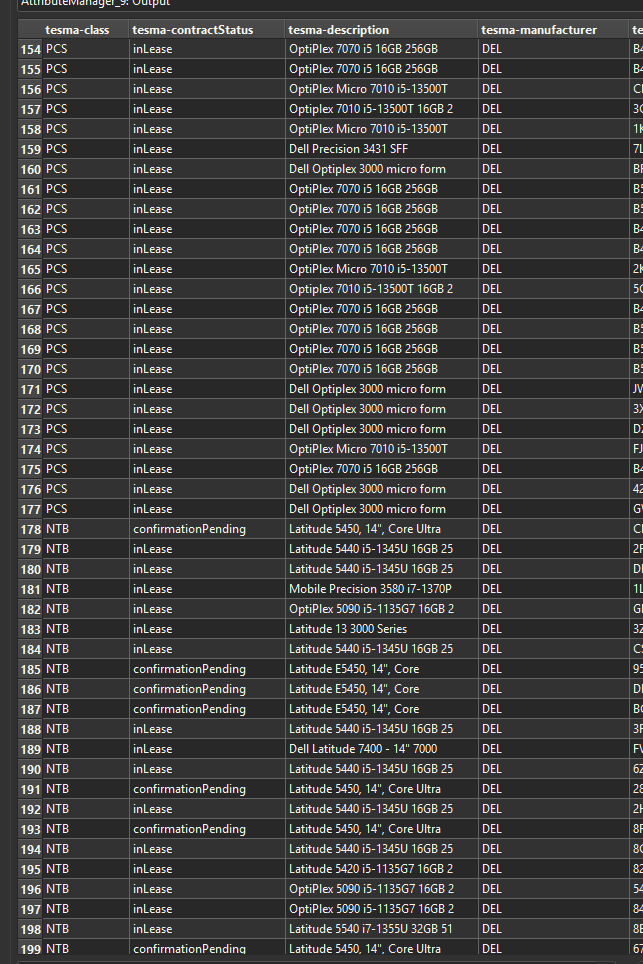
Task: Click row number 161
Action: coord(30,189)
